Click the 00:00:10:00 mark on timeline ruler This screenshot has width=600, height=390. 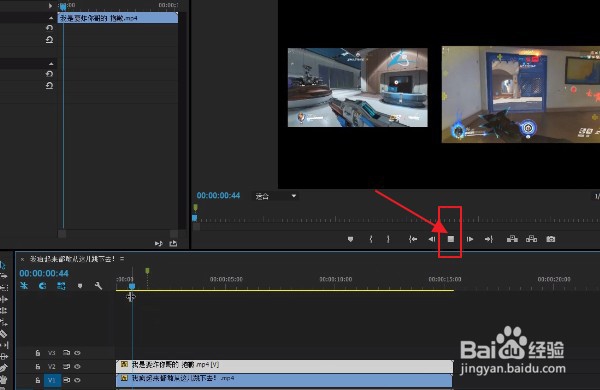[336, 279]
